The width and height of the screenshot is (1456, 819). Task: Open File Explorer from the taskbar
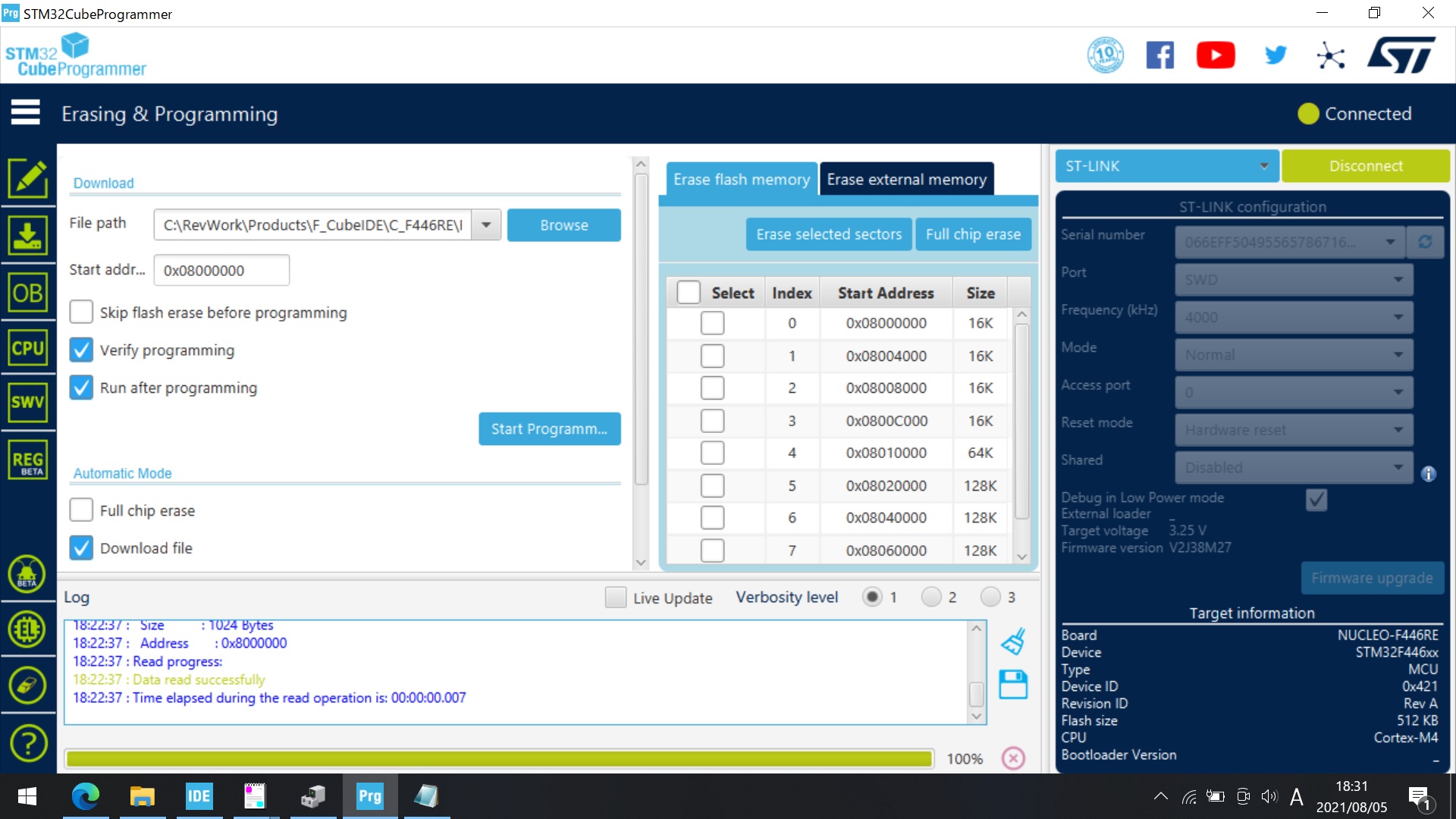143,796
